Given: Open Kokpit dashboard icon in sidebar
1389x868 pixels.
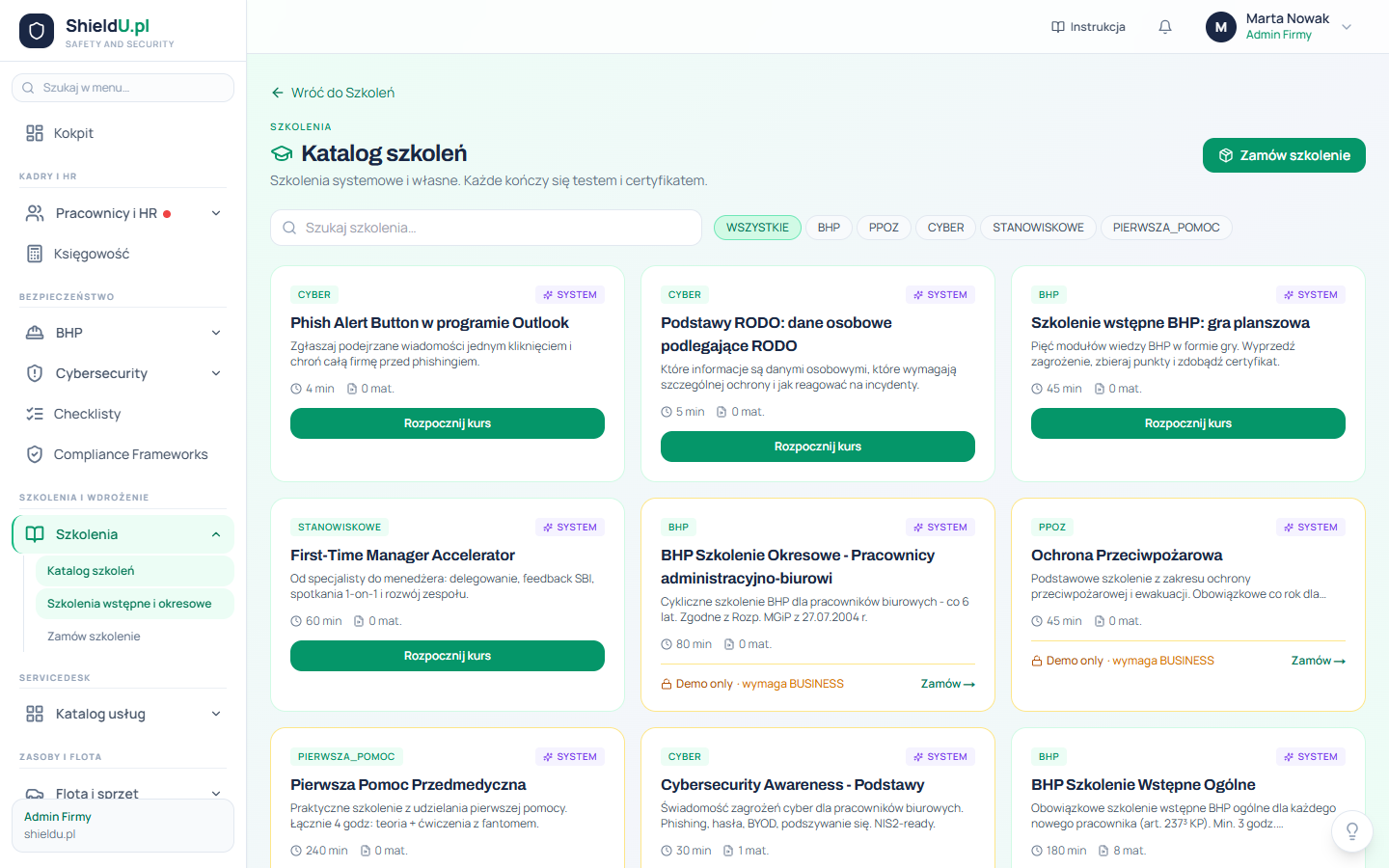Looking at the screenshot, I should pos(35,133).
